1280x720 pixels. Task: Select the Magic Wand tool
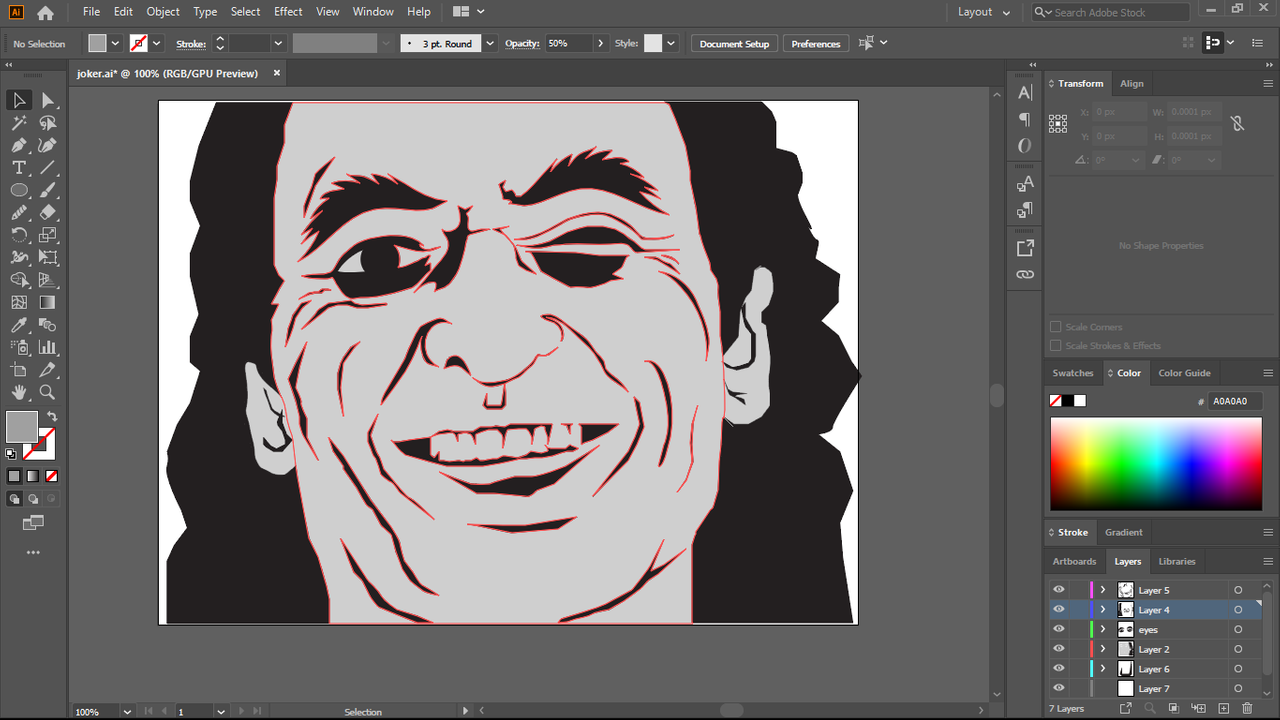click(x=19, y=123)
